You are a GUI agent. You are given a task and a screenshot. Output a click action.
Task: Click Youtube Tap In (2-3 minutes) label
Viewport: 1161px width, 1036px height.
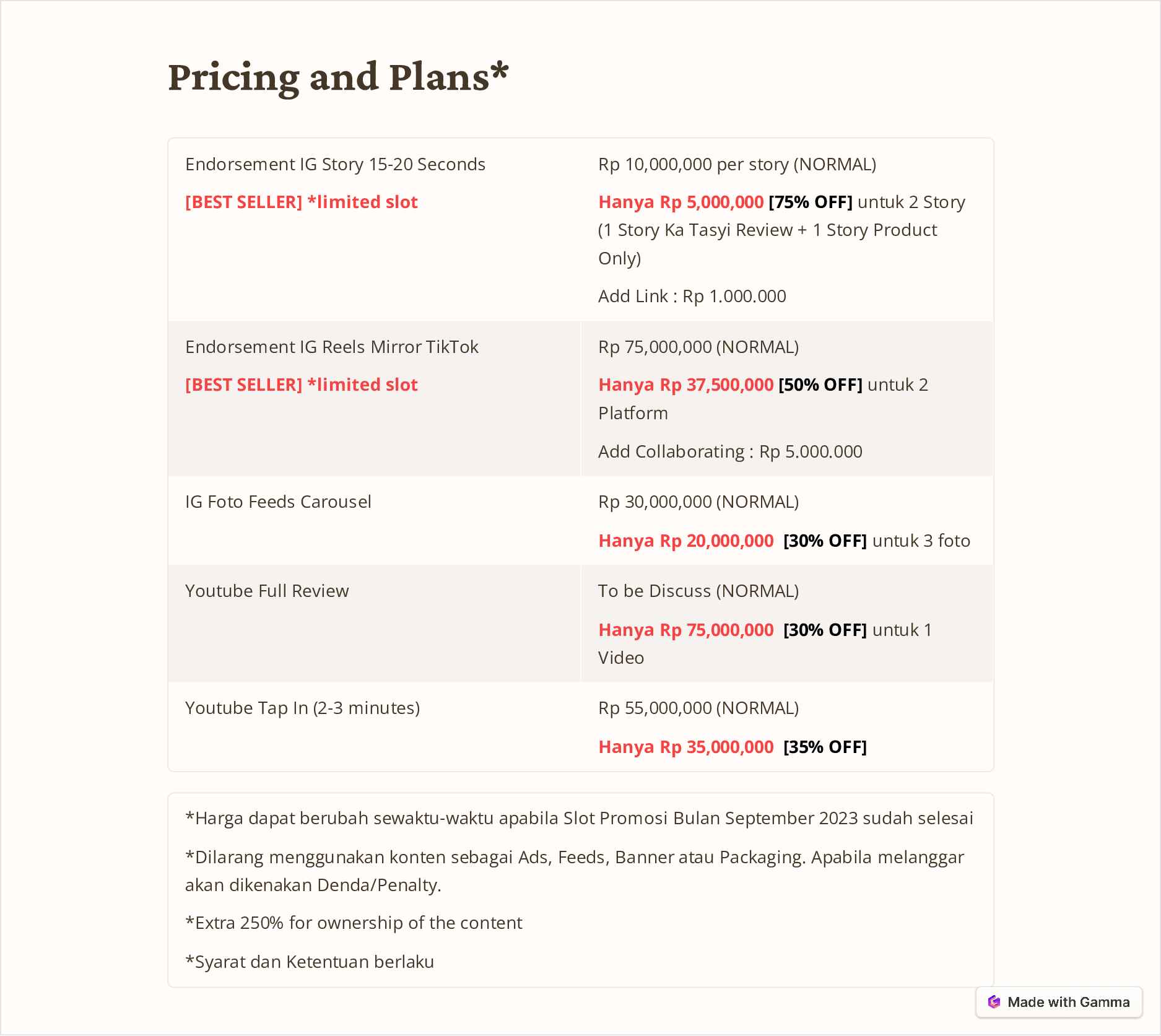[302, 708]
